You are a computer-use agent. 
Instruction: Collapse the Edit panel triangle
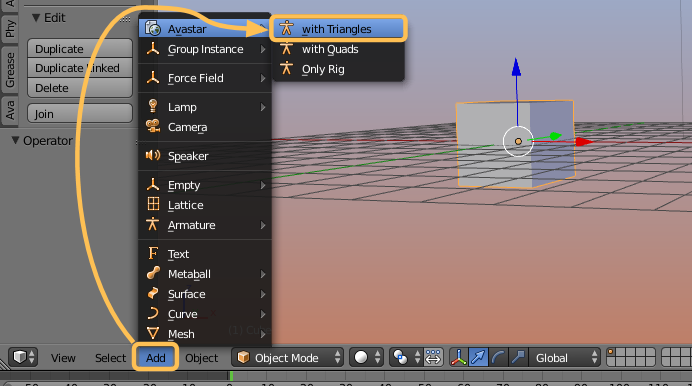click(36, 18)
